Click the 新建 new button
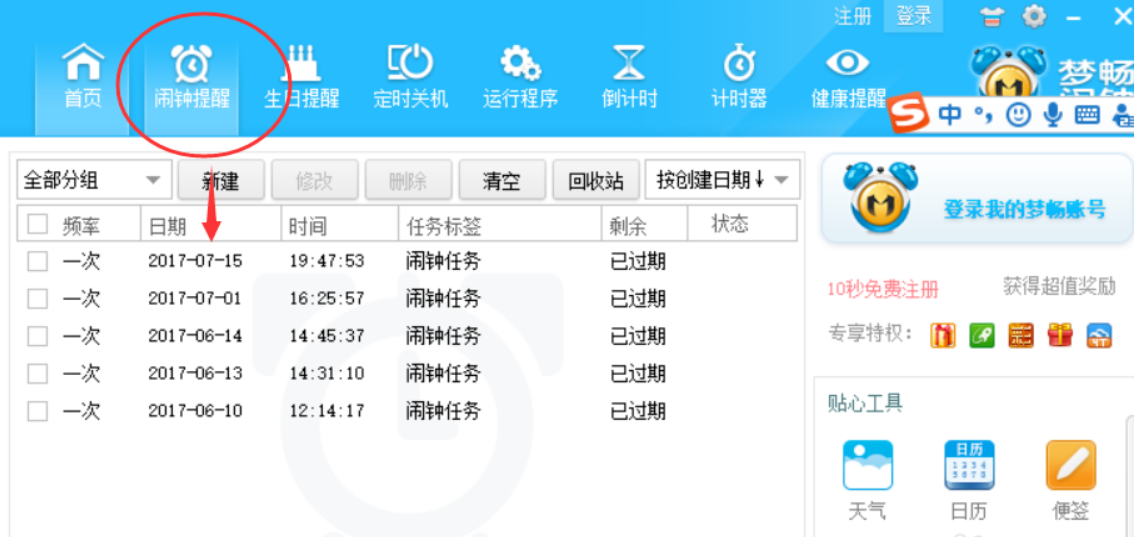 [221, 179]
